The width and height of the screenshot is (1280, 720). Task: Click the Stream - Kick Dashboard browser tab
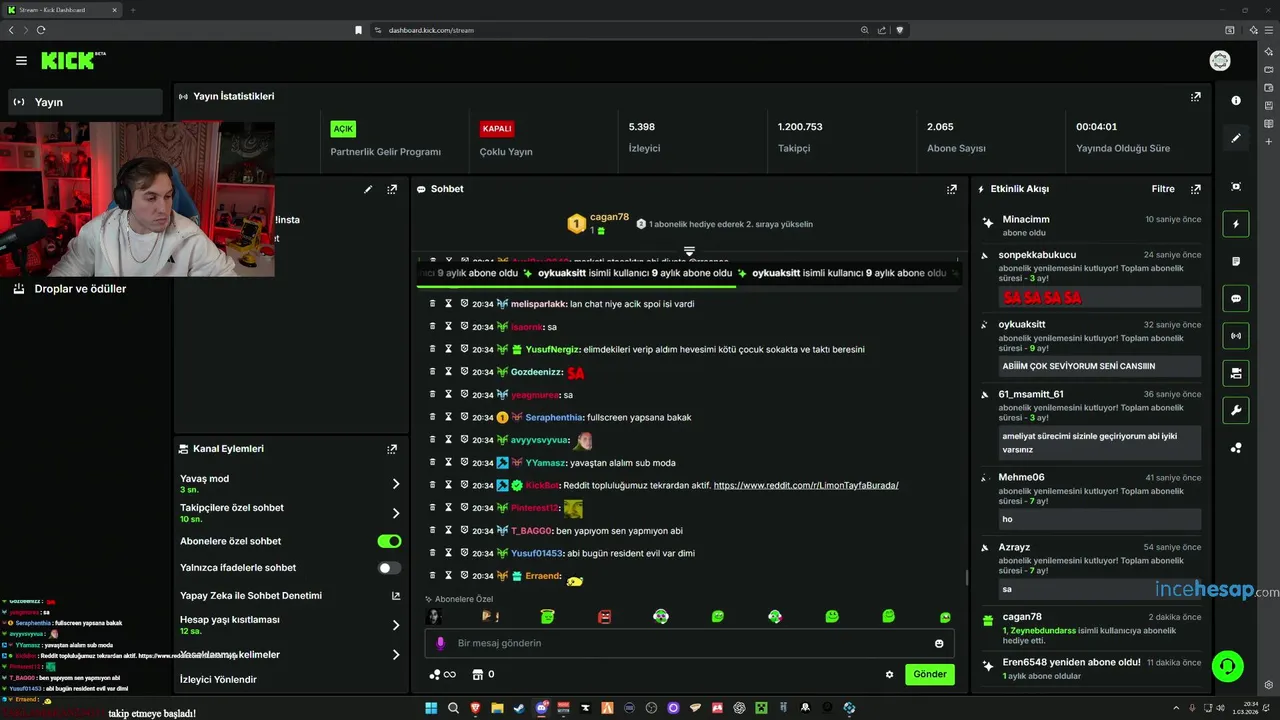point(62,10)
